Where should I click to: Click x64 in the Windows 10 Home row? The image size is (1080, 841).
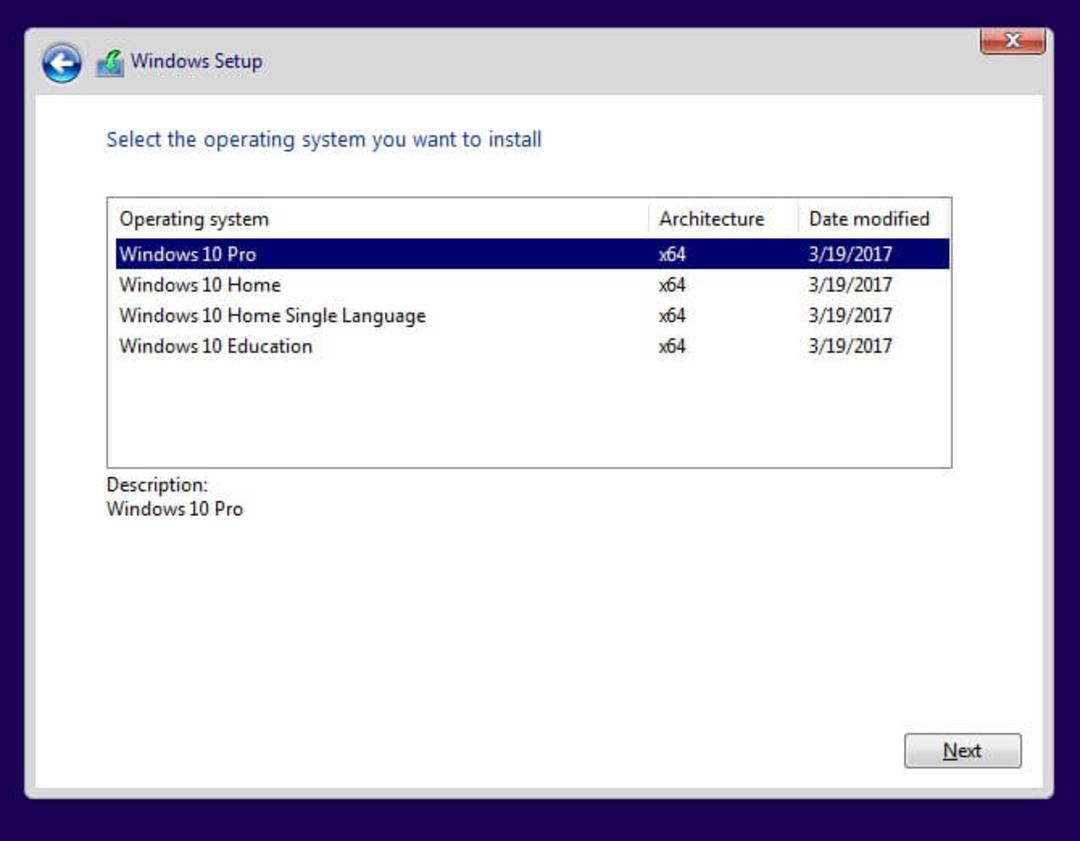click(x=672, y=285)
